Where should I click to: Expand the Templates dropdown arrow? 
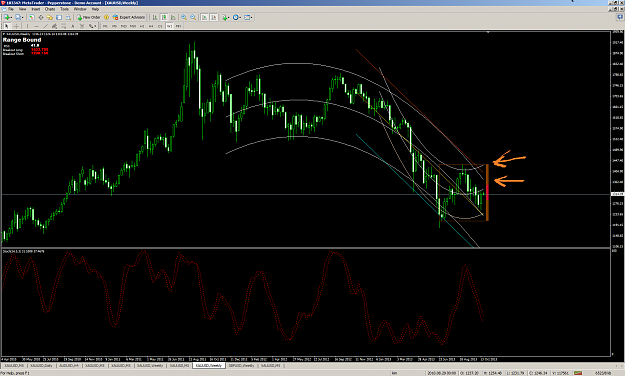tap(252, 18)
